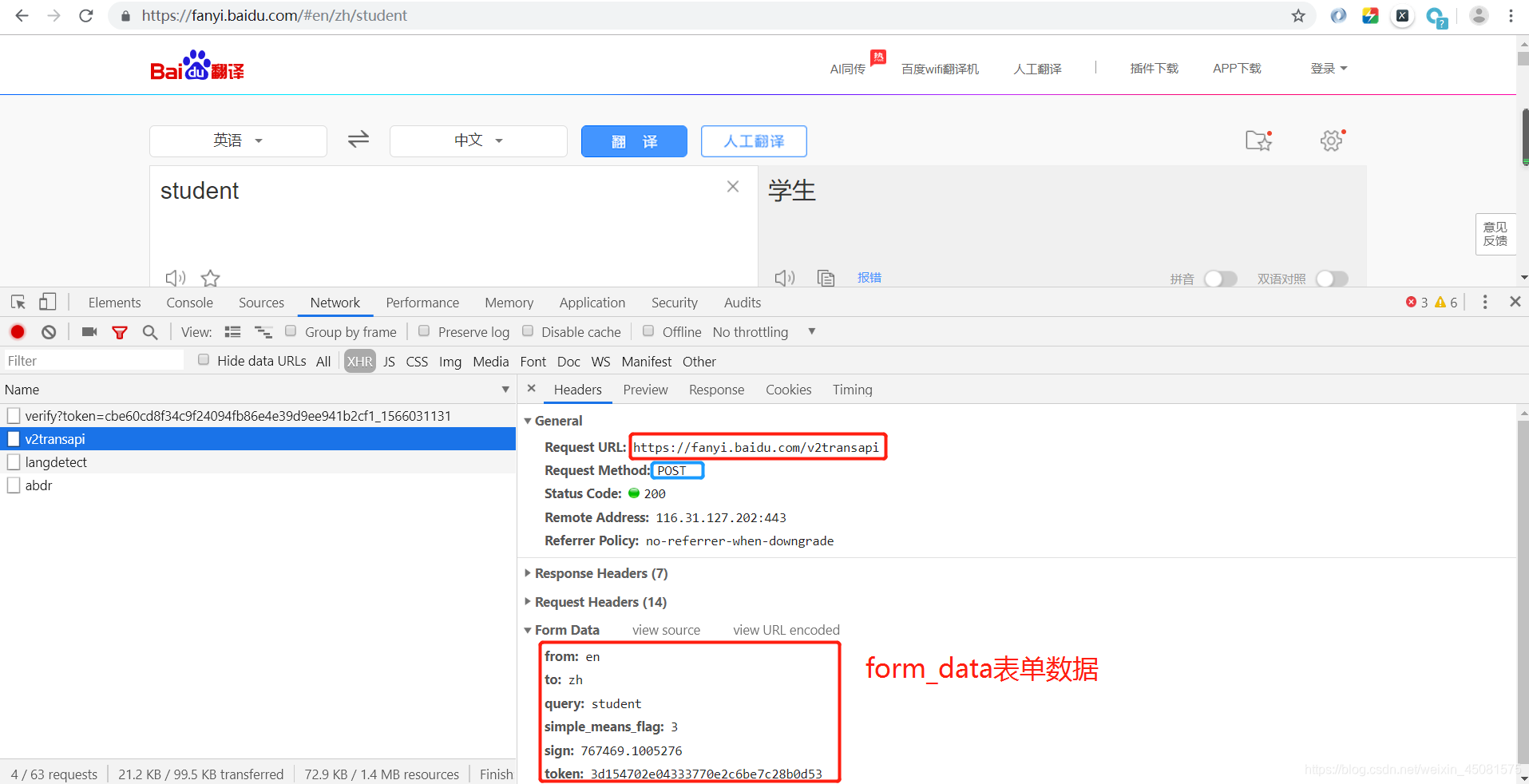Tick the checkbox beside abdr request

click(x=14, y=485)
